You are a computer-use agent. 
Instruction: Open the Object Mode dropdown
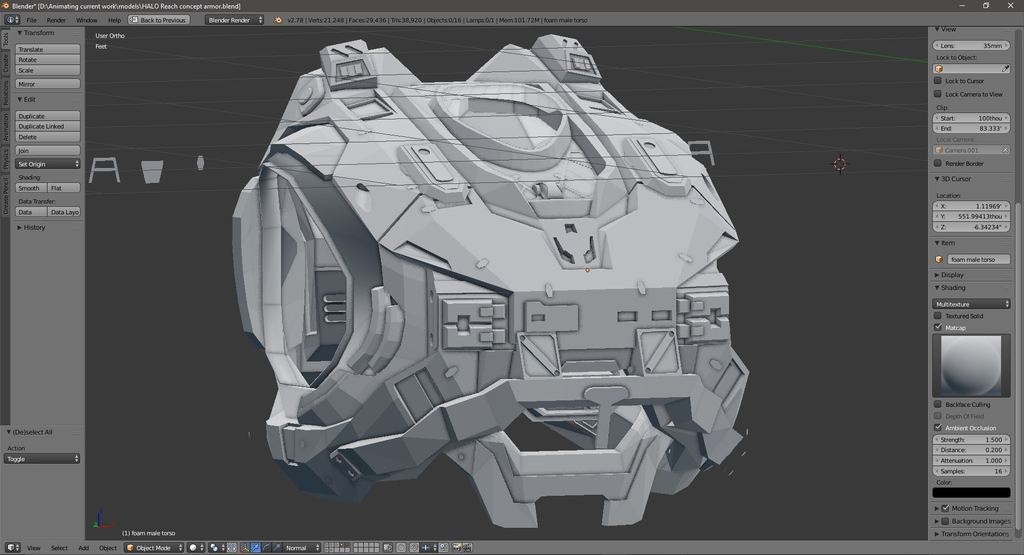click(153, 547)
